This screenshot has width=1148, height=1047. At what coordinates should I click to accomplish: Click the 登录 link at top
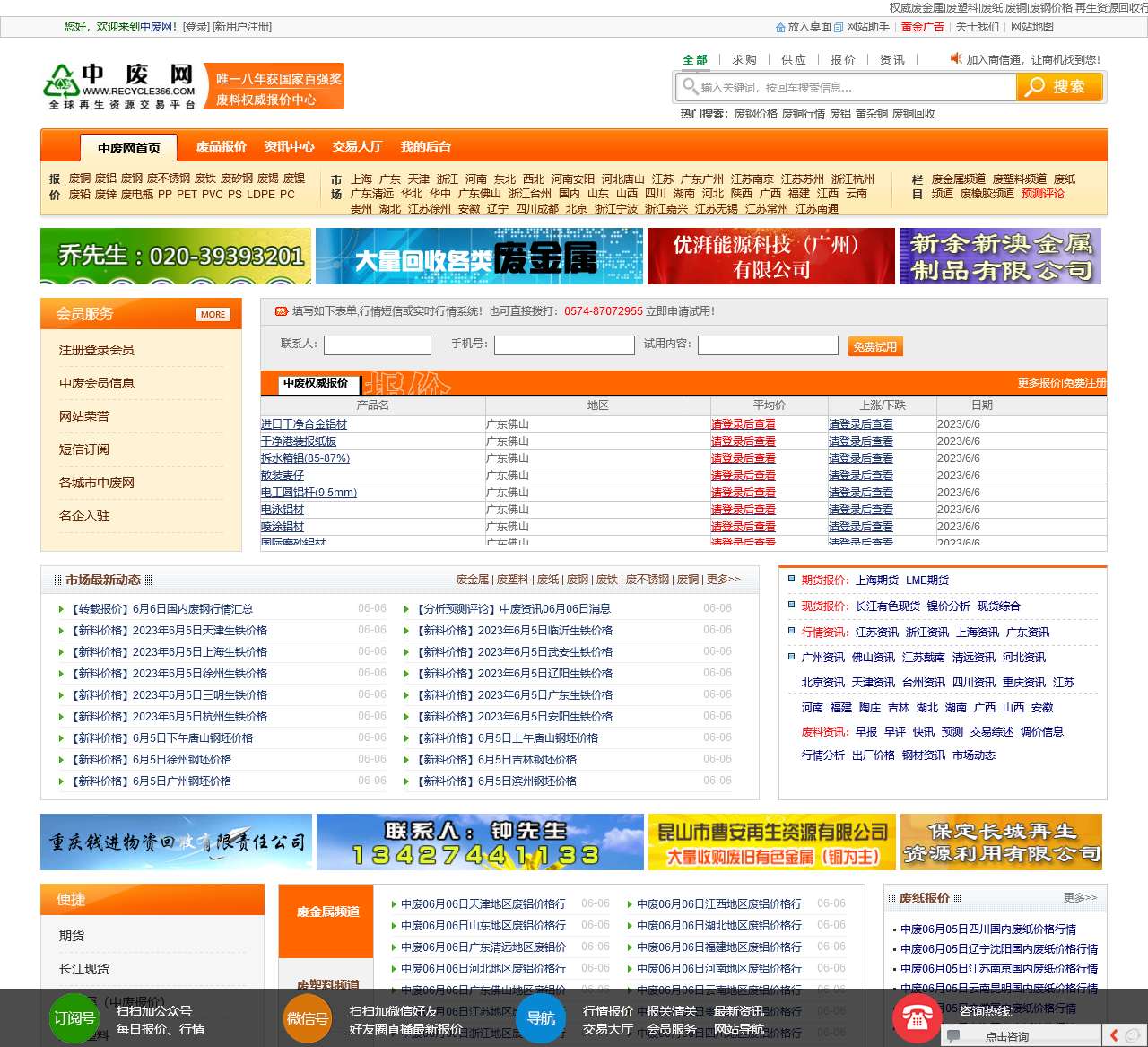[196, 27]
